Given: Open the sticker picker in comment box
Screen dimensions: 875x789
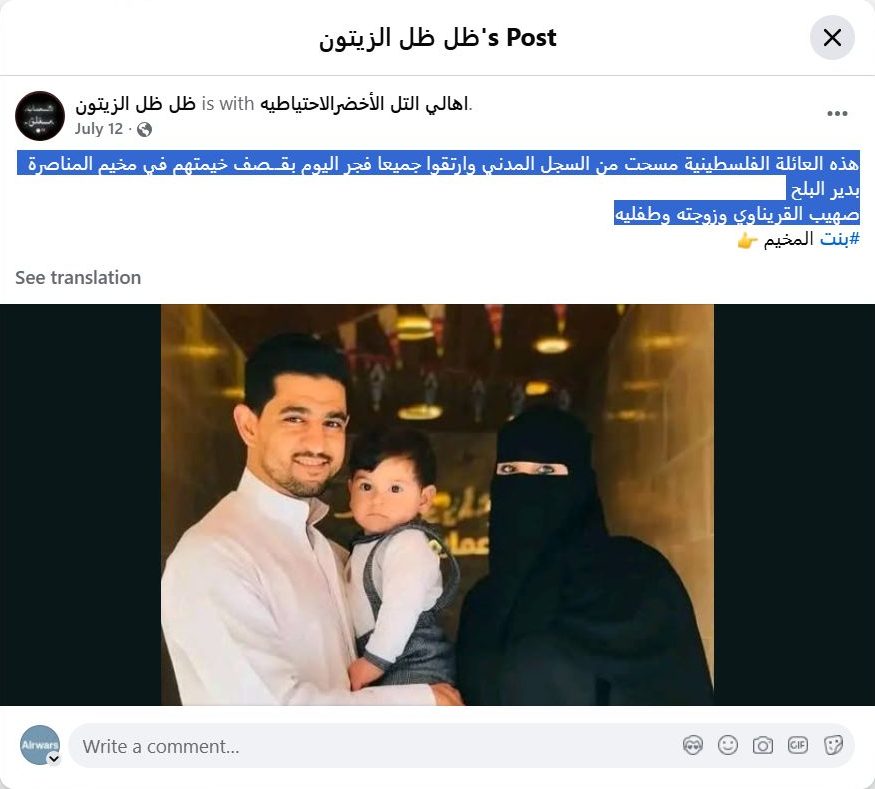Looking at the screenshot, I should point(833,745).
